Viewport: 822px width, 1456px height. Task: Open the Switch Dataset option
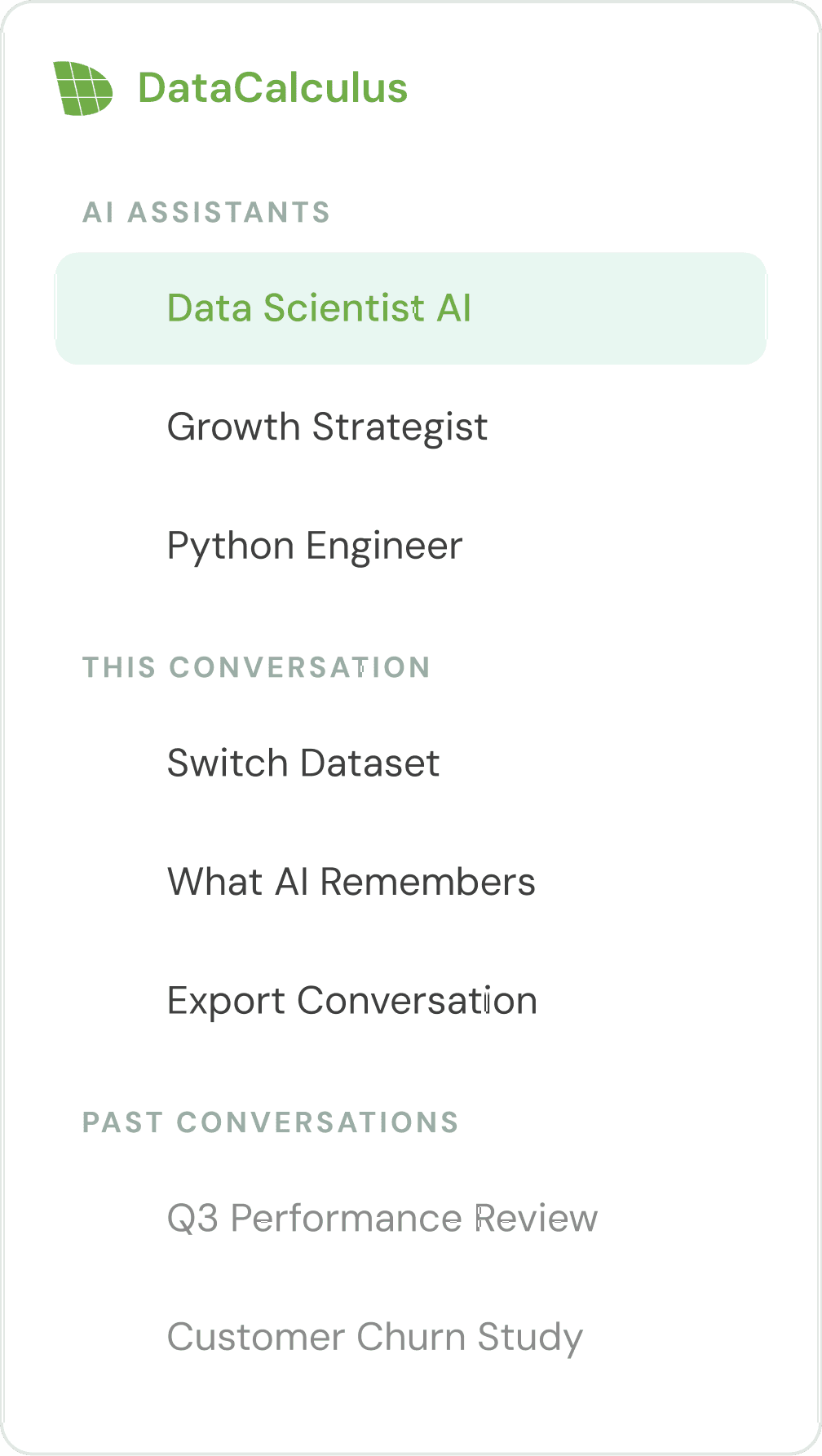pos(411,763)
